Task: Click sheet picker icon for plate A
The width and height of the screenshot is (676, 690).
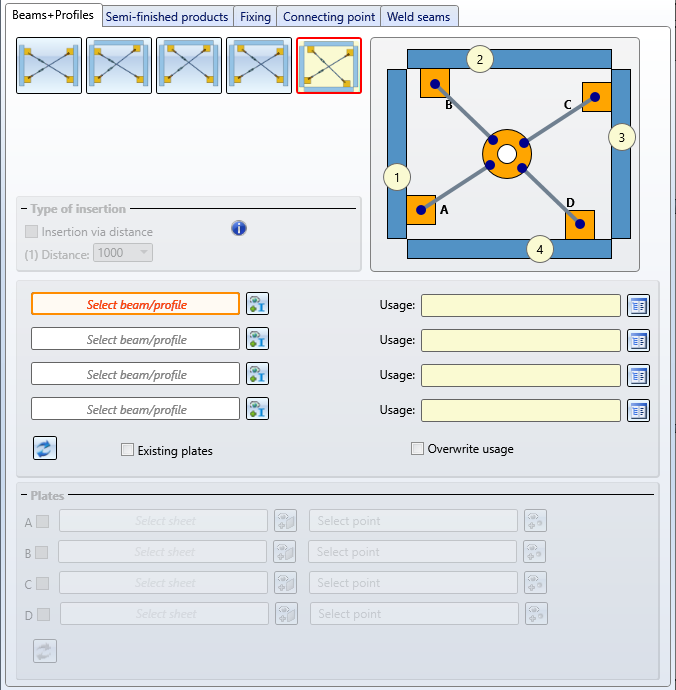Action: tap(286, 521)
